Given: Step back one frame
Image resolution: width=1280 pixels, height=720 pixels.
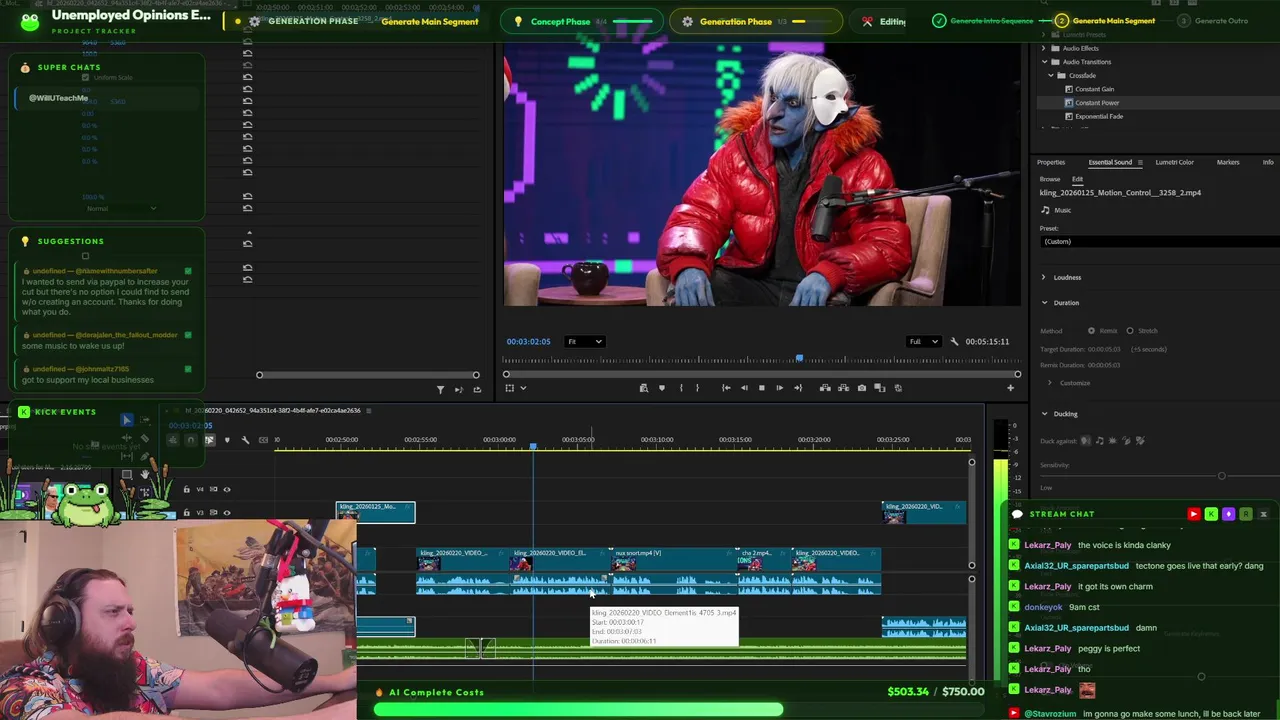Looking at the screenshot, I should (x=744, y=388).
